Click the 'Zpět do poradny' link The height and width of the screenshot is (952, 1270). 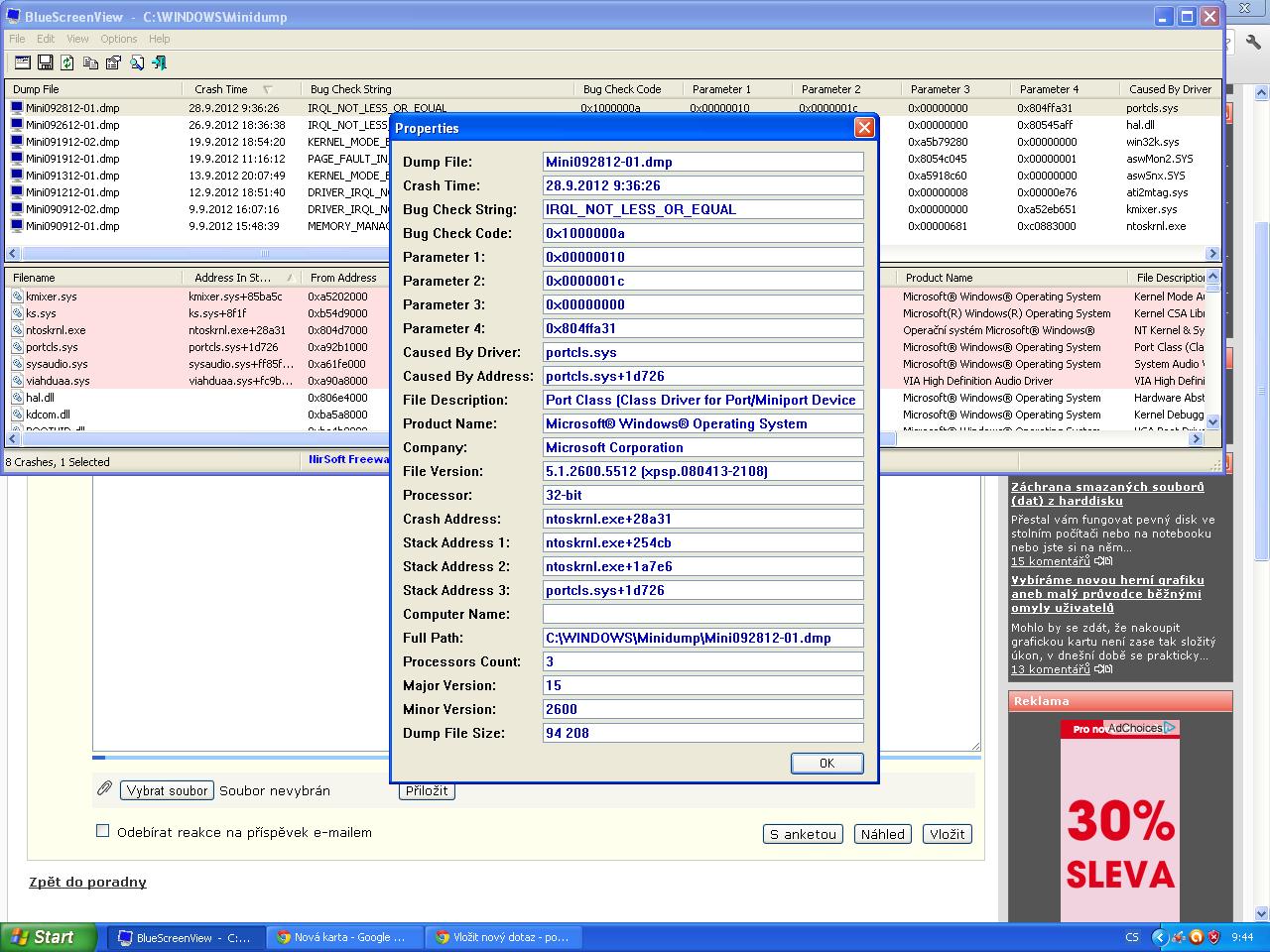(87, 882)
